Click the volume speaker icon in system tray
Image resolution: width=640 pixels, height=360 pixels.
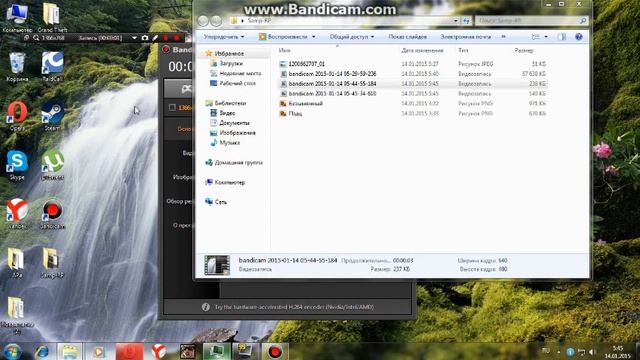pos(592,351)
